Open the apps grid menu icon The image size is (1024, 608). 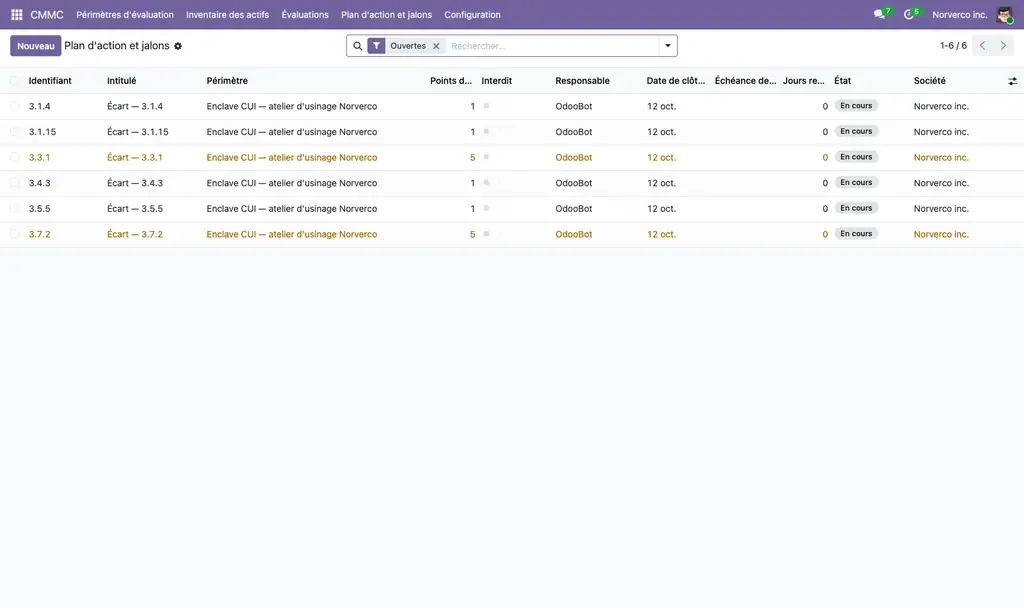(17, 14)
